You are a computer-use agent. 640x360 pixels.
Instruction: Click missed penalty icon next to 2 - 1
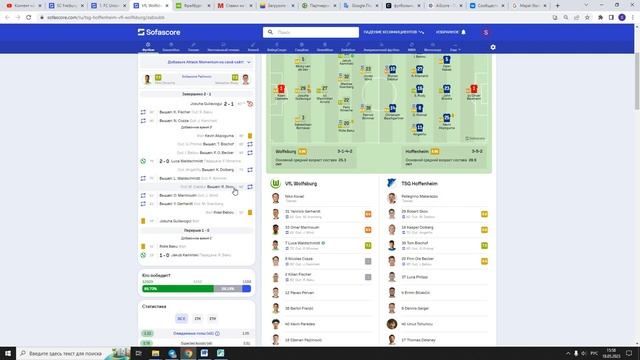pyautogui.click(x=250, y=104)
